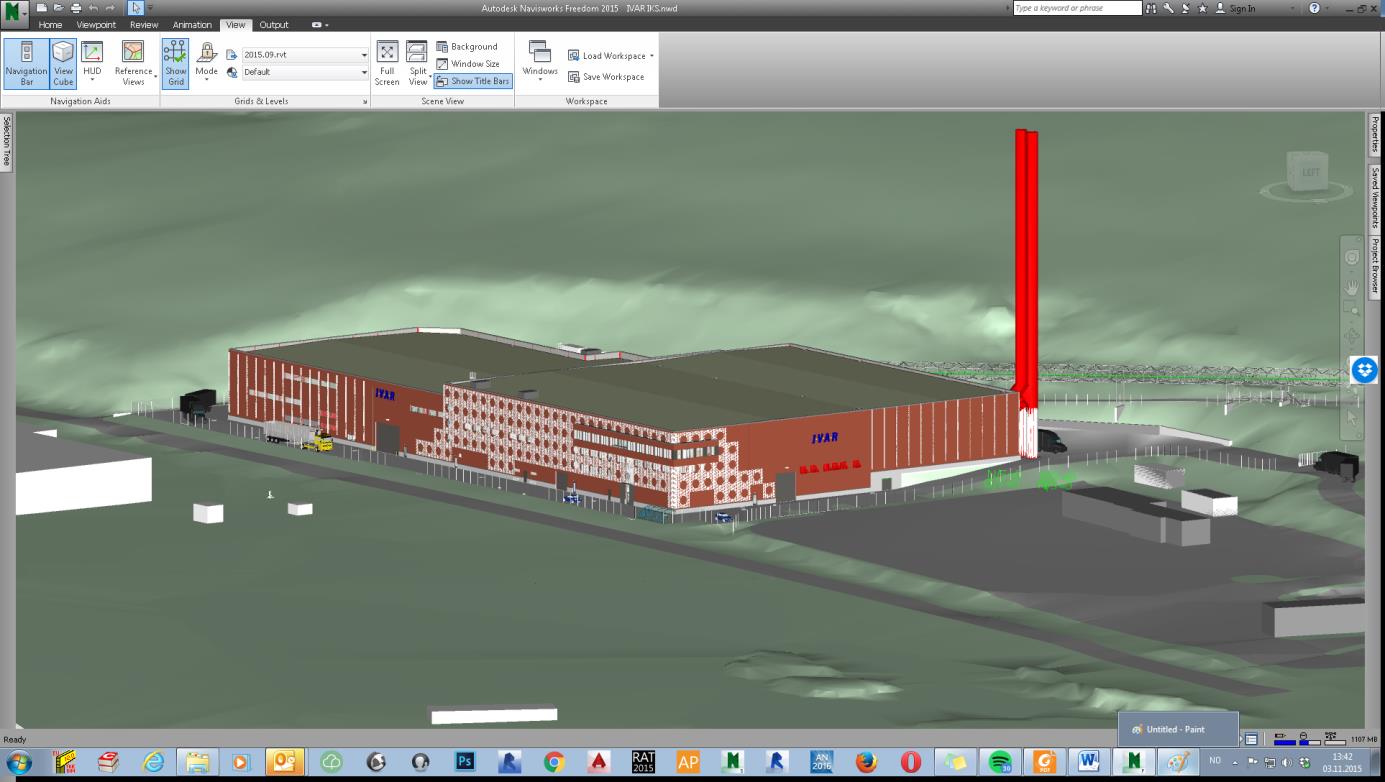Viewport: 1385px width, 782px height.
Task: Open the Reference Views dropdown
Action: pyautogui.click(x=133, y=64)
